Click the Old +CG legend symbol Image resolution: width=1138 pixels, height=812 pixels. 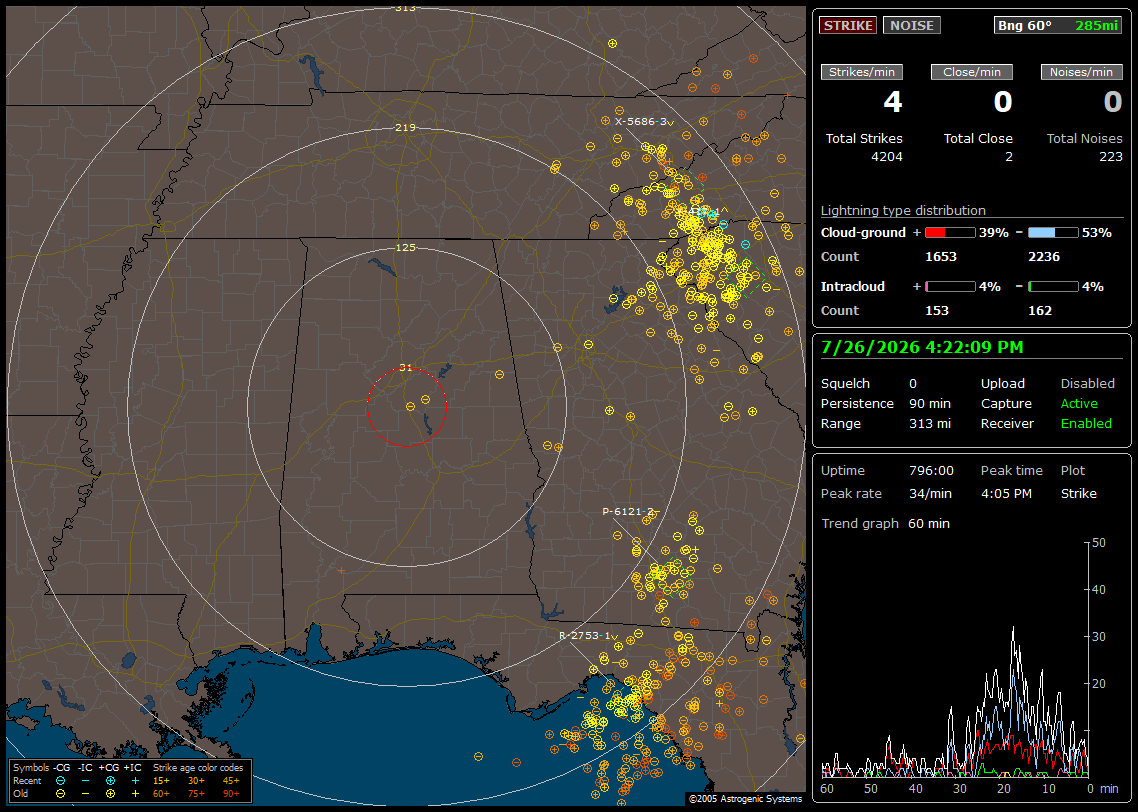tap(110, 794)
